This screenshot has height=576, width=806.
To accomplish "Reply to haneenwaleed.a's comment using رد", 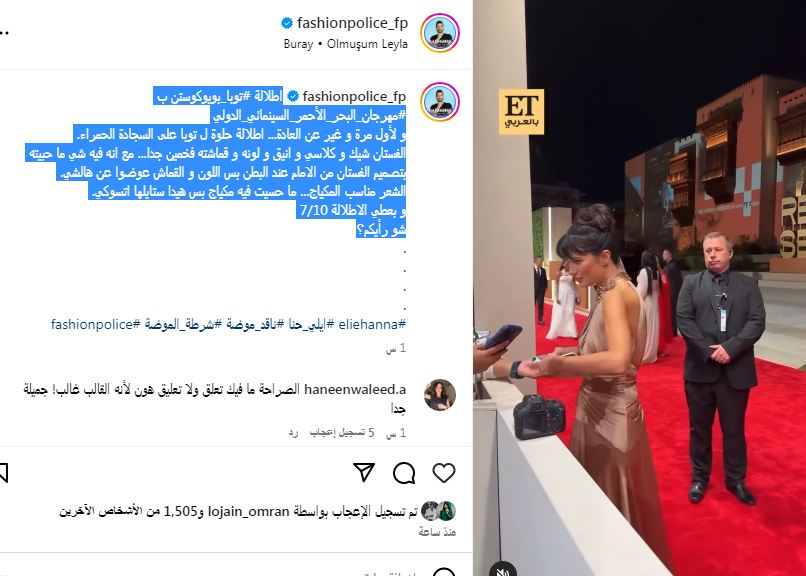I will pos(293,433).
